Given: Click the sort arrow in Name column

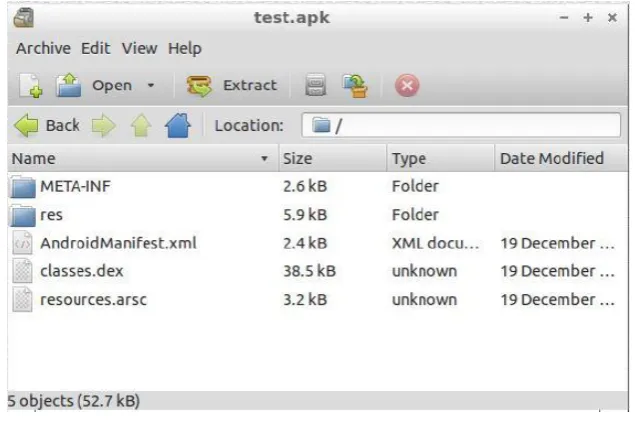Looking at the screenshot, I should (x=264, y=158).
